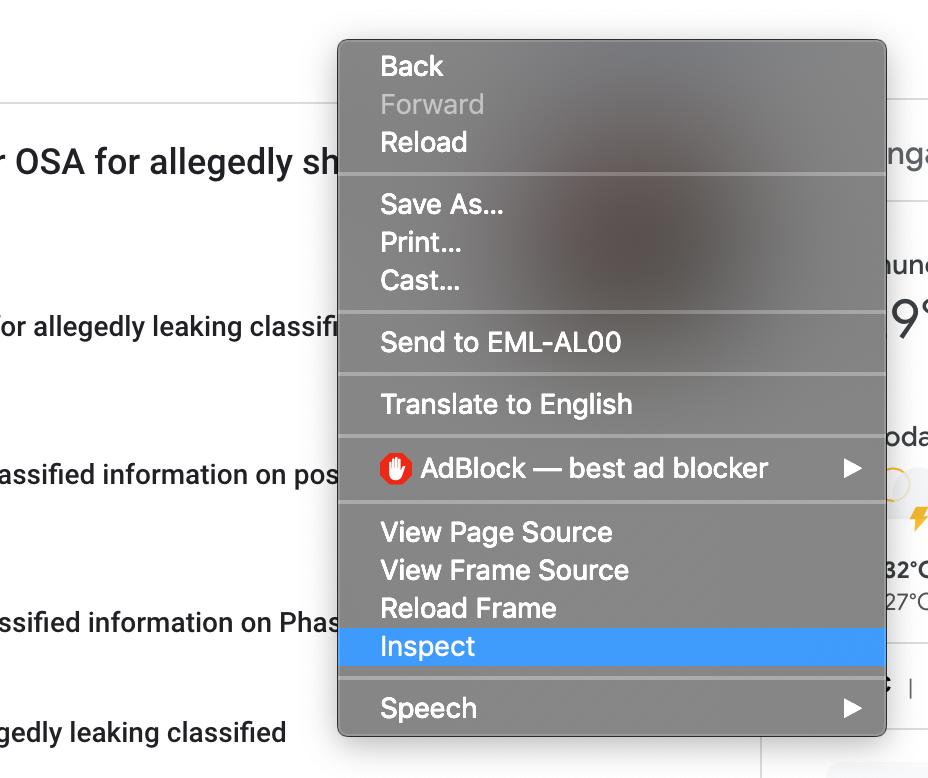Expand the AdBlock submenu arrow
The width and height of the screenshot is (928, 778).
852,468
